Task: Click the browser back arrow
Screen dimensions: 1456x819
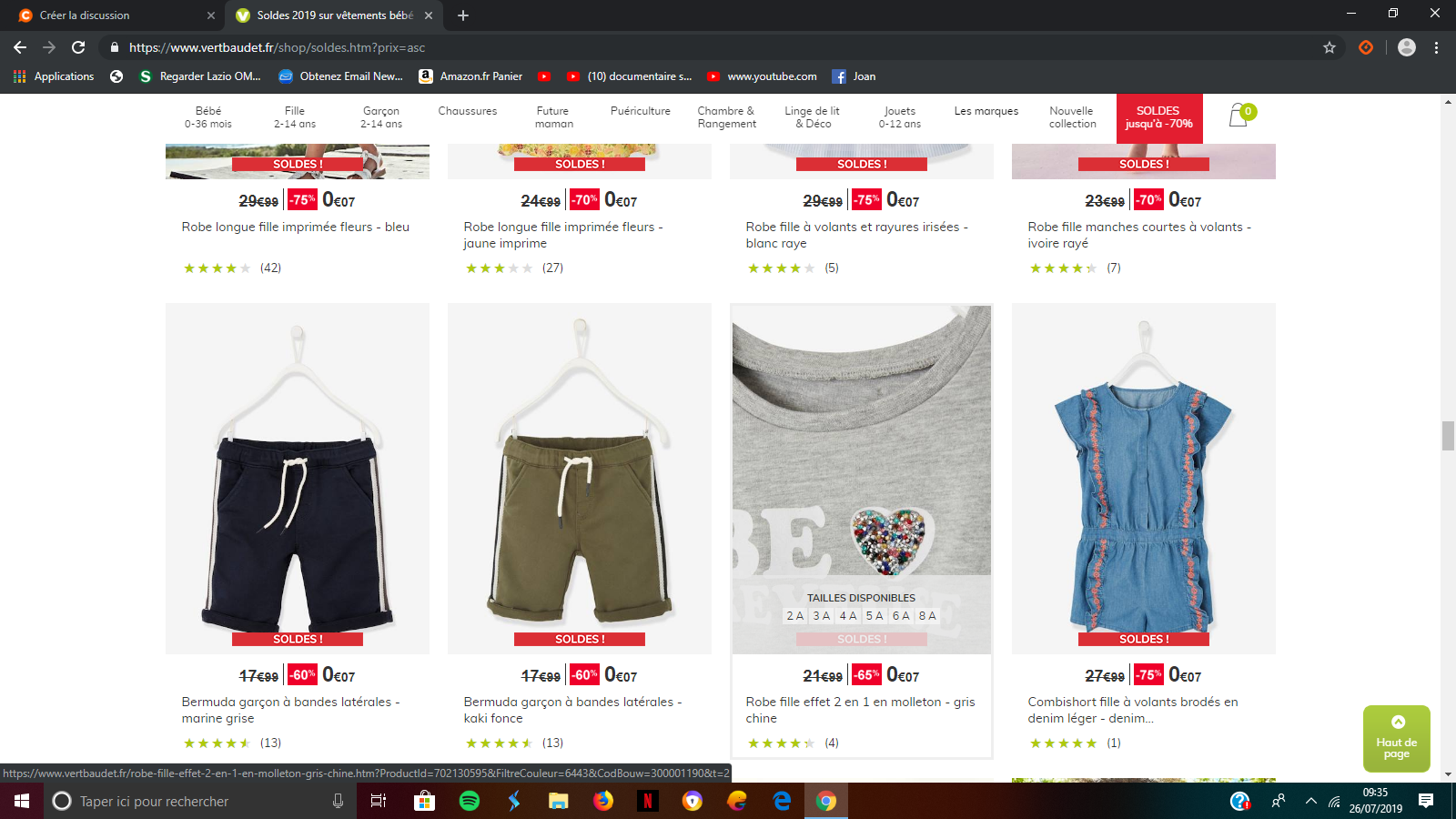Action: pyautogui.click(x=20, y=47)
